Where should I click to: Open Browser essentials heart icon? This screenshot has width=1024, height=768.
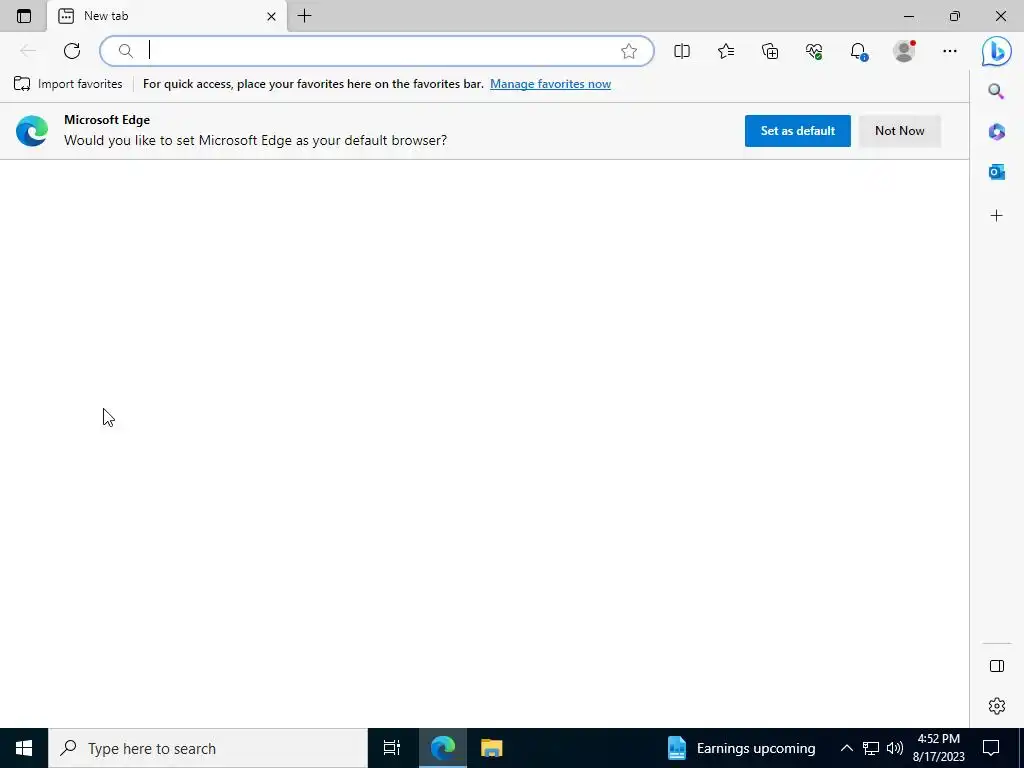click(x=814, y=51)
